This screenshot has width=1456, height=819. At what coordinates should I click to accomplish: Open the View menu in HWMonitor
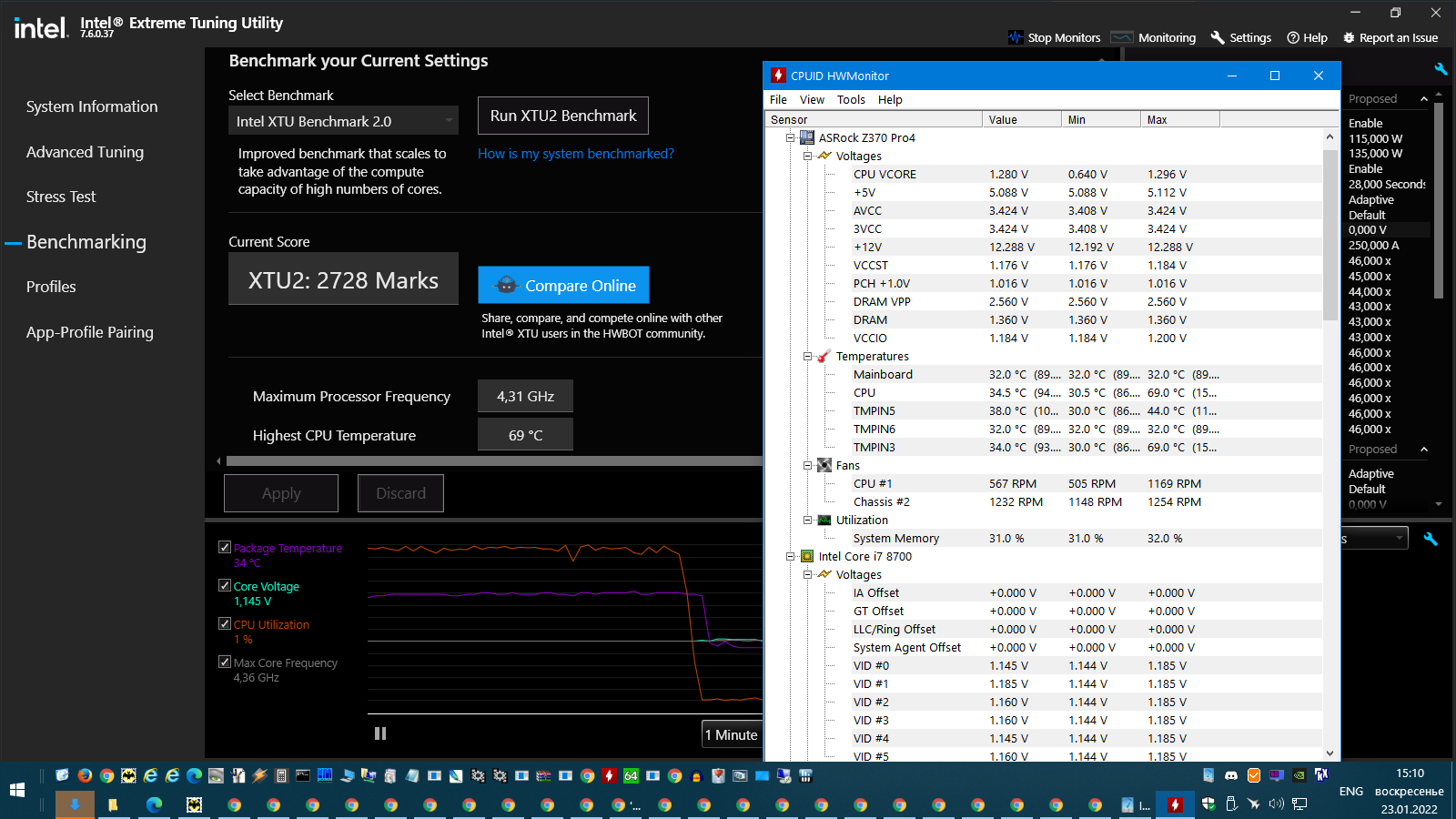click(x=812, y=100)
